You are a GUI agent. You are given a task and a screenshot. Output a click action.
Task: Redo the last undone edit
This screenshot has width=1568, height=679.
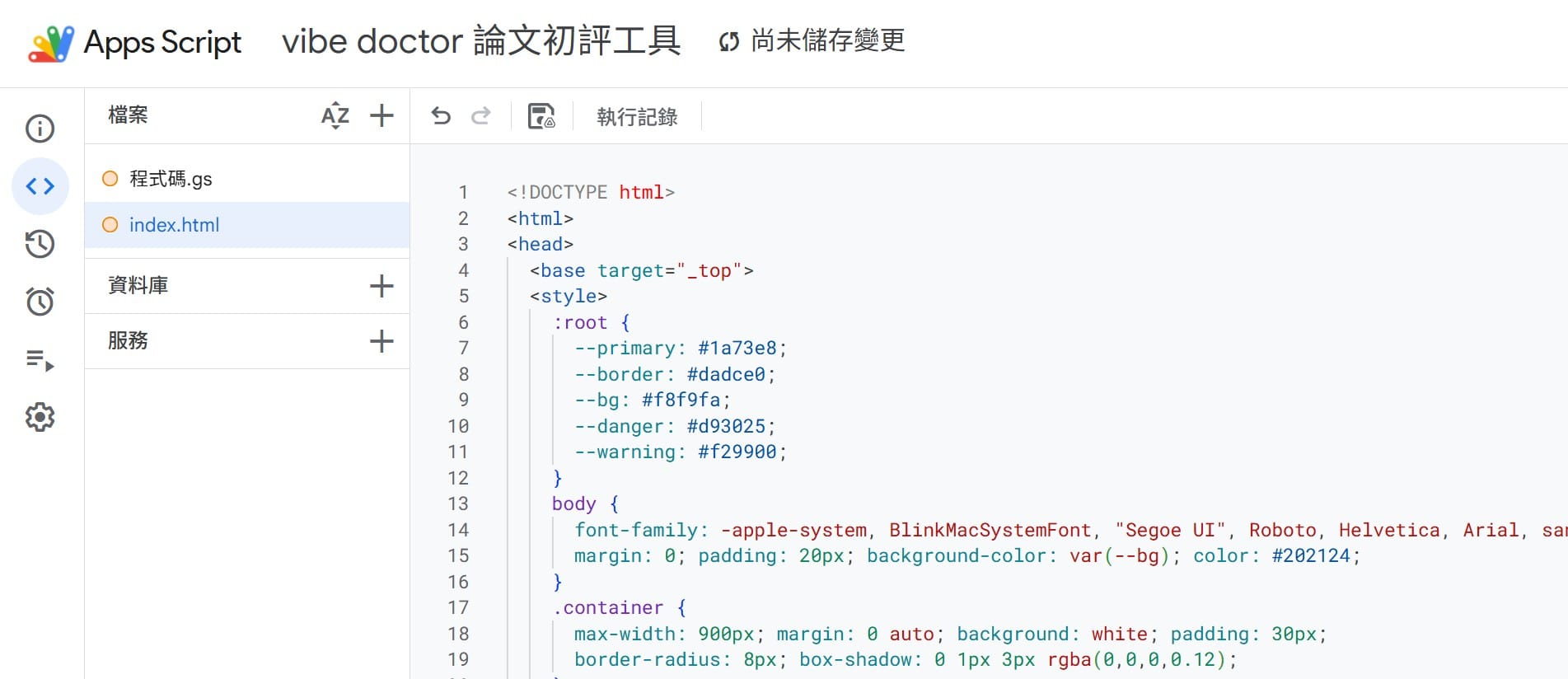click(481, 116)
